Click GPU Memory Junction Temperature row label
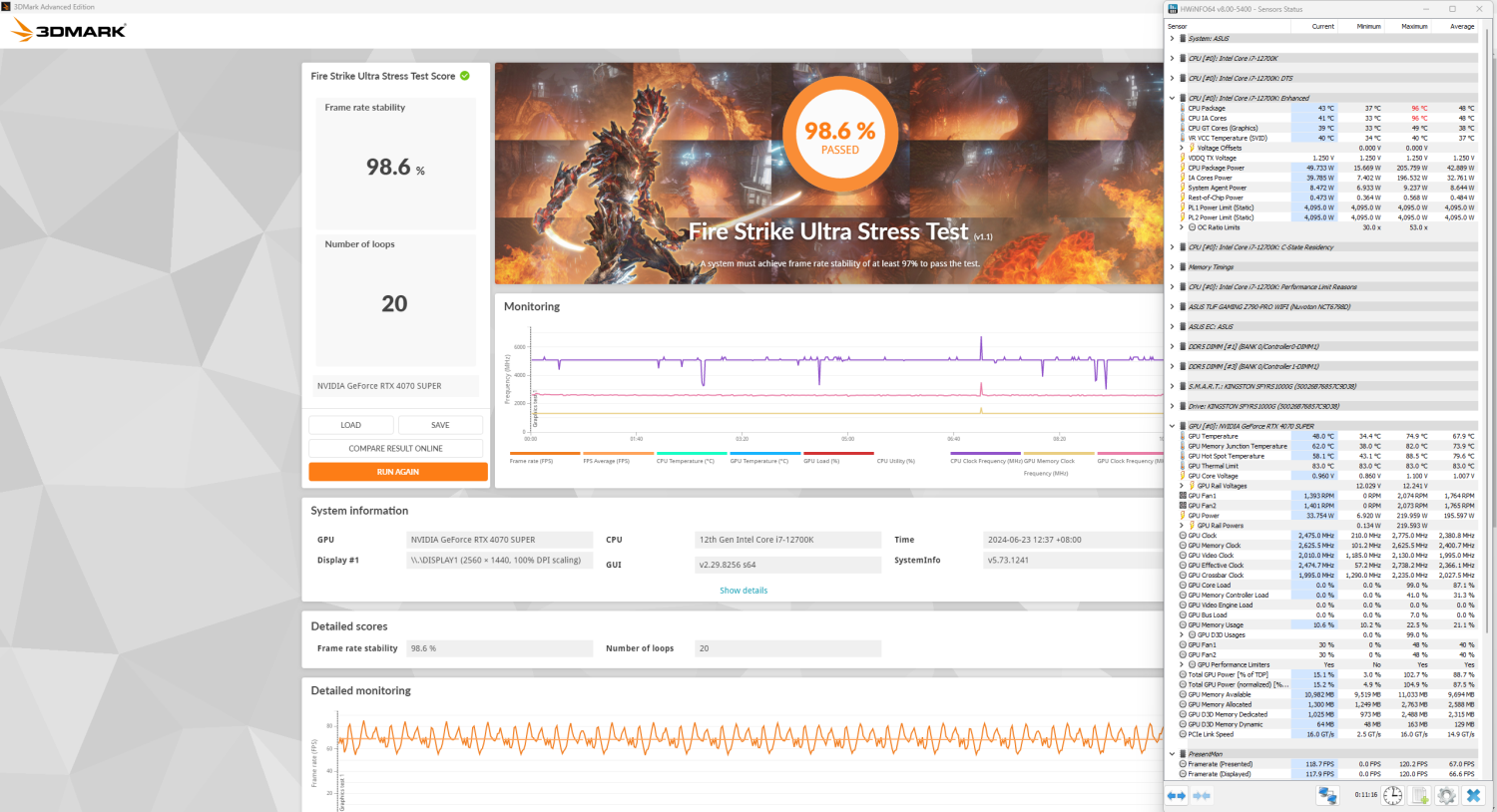Screen dimensions: 1497x812 pyautogui.click(x=1239, y=446)
